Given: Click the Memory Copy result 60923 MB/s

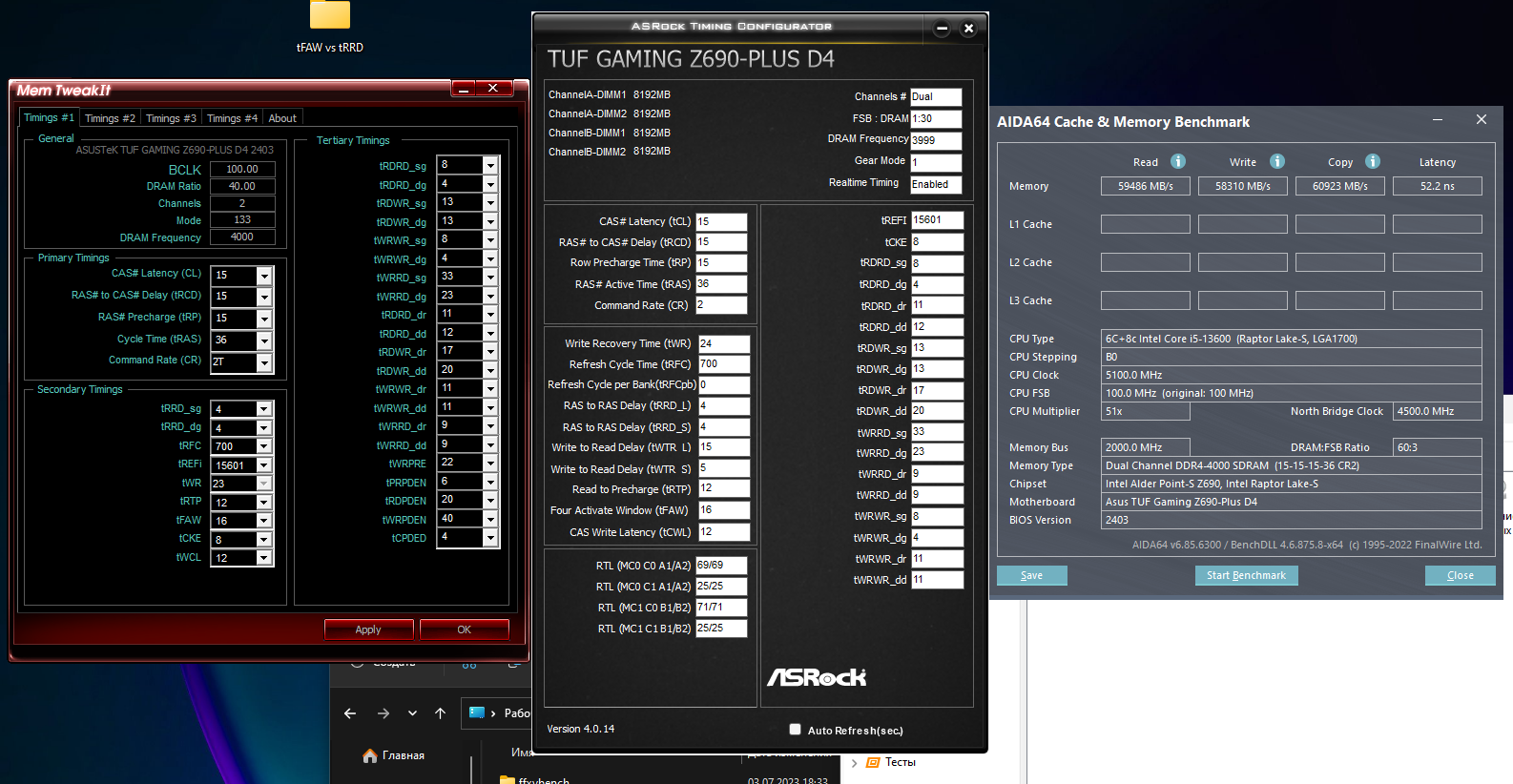Looking at the screenshot, I should pos(1340,186).
